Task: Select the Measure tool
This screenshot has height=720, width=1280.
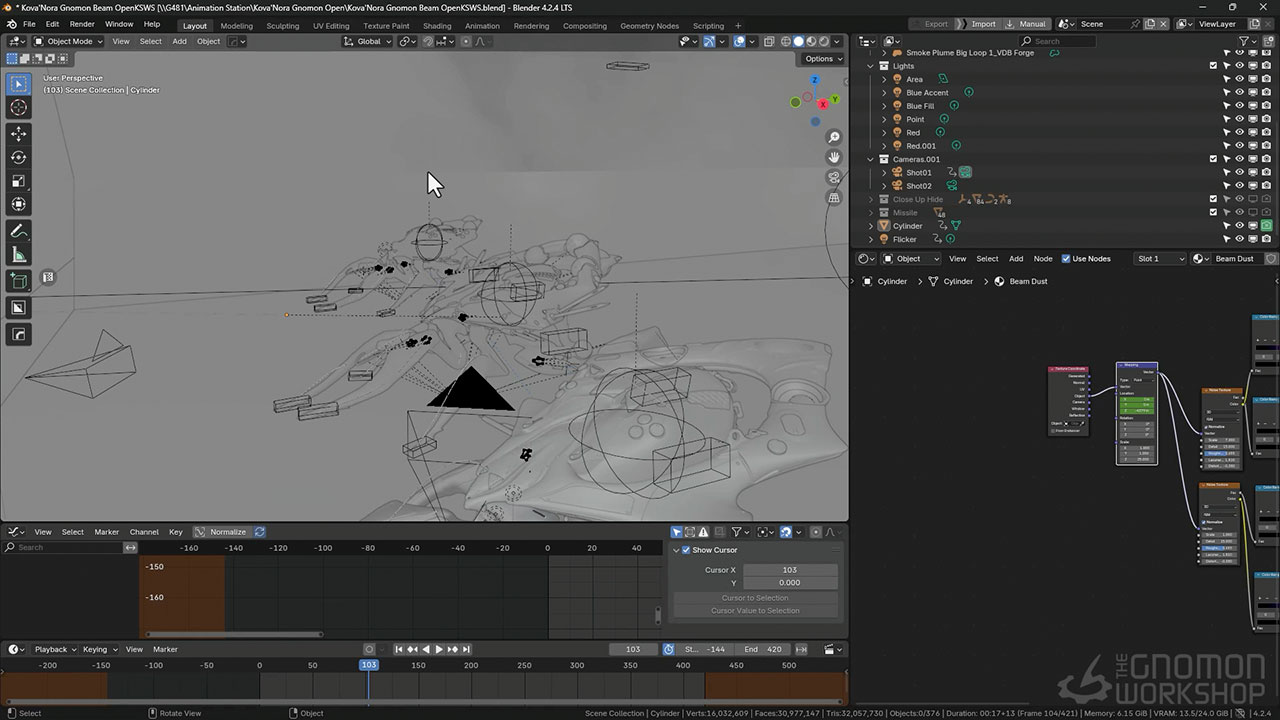Action: (x=18, y=255)
